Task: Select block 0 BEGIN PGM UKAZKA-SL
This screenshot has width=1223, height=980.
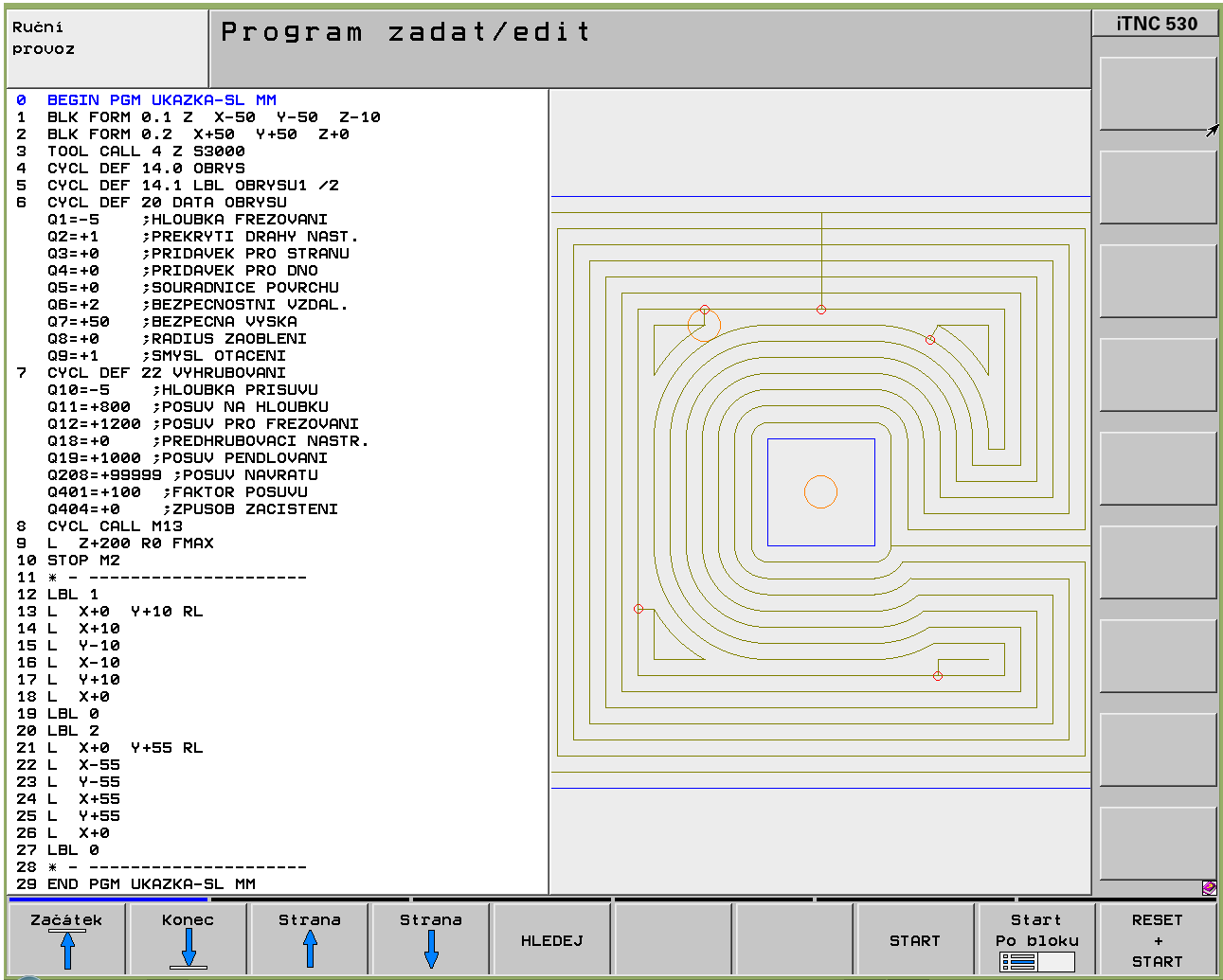Action: [x=161, y=99]
